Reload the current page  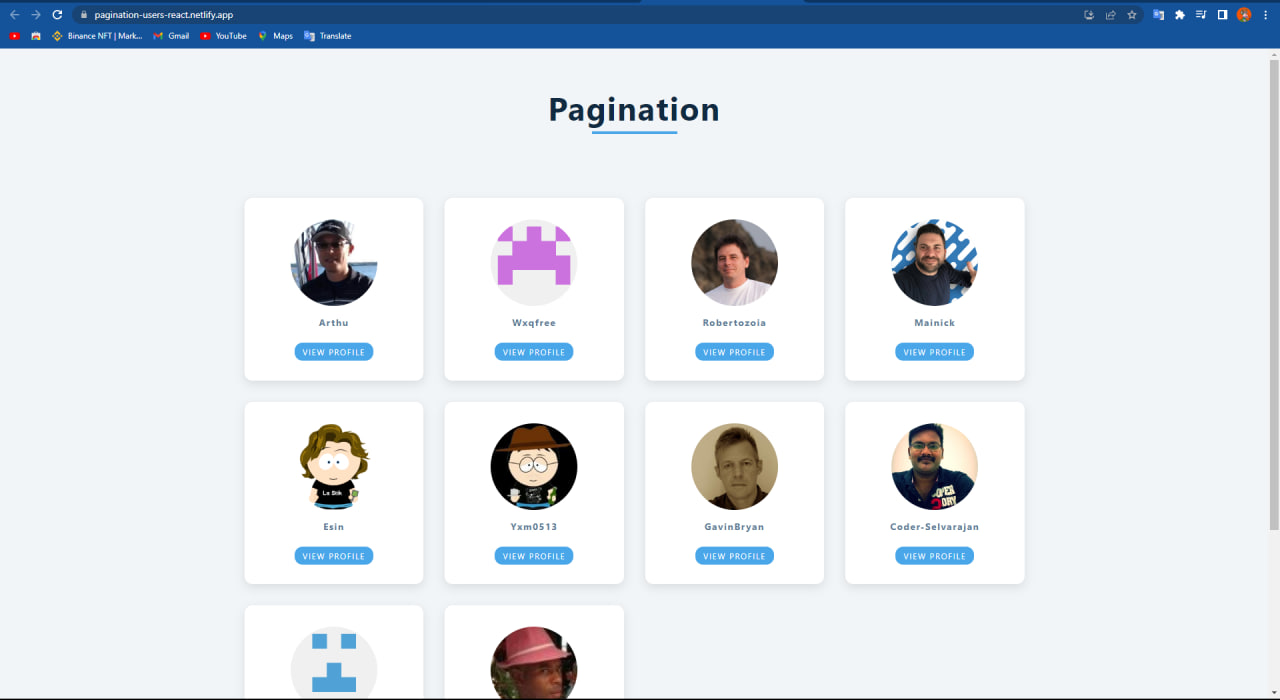click(57, 15)
